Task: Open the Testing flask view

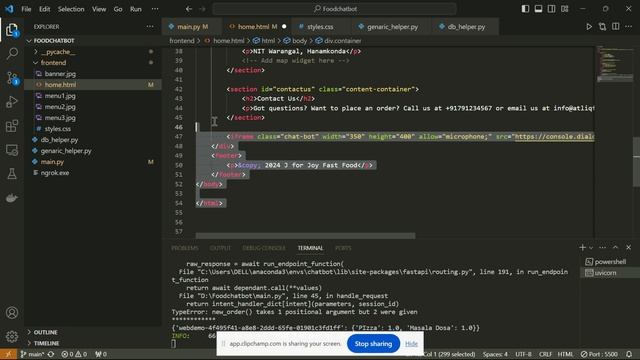Action: pyautogui.click(x=12, y=174)
